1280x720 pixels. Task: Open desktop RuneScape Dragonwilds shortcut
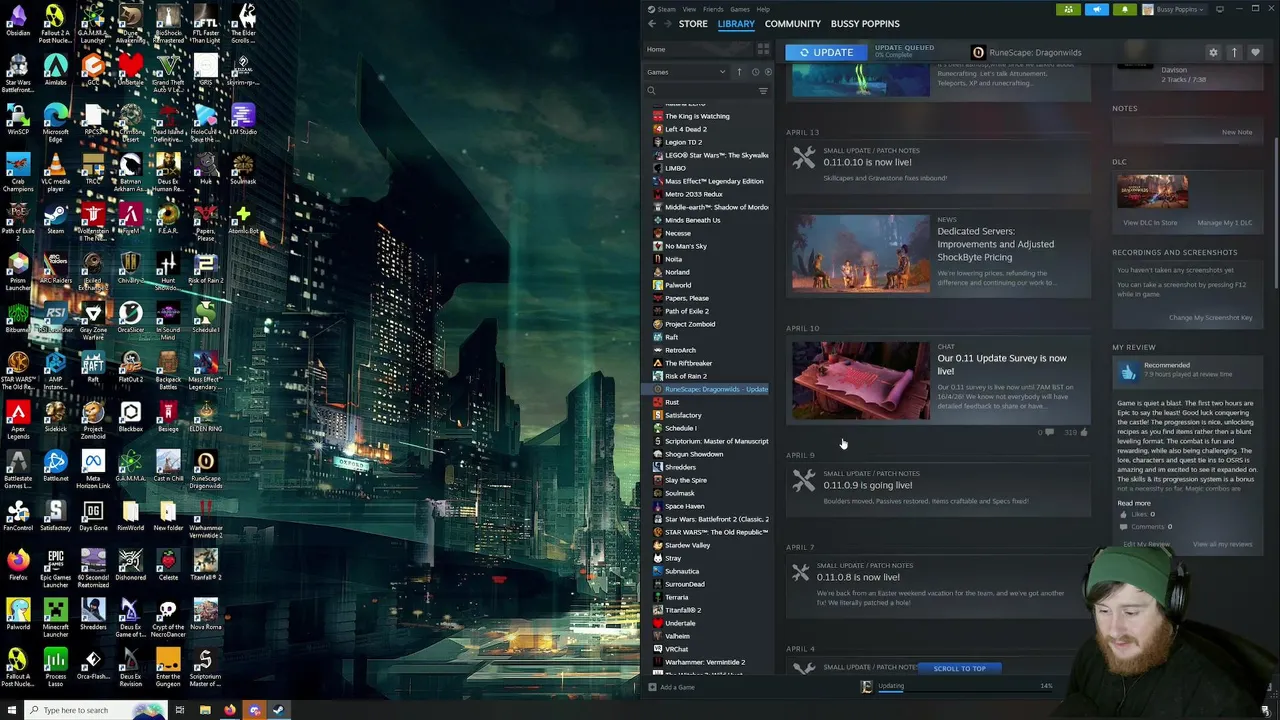point(205,469)
